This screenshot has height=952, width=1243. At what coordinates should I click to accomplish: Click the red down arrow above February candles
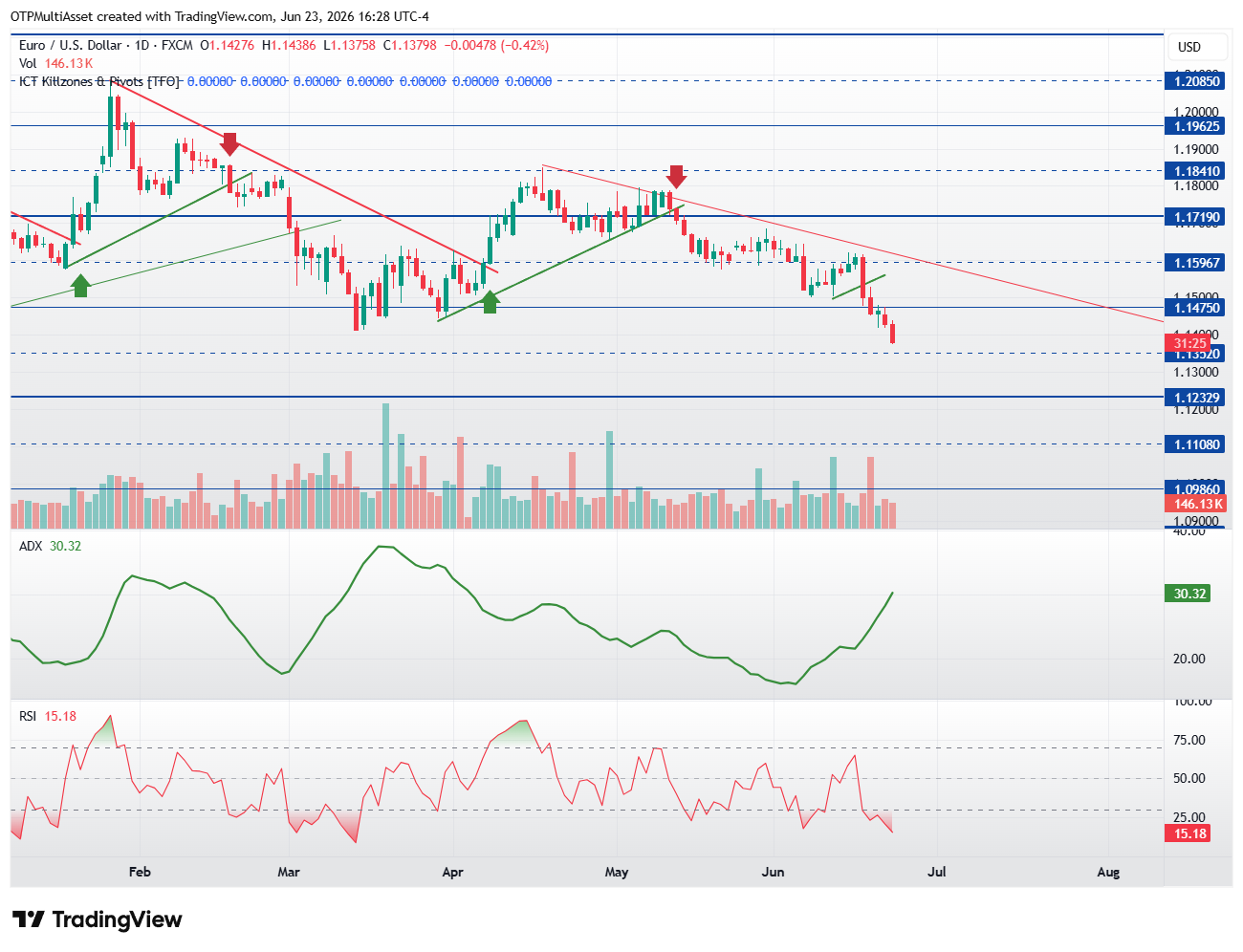(x=229, y=144)
